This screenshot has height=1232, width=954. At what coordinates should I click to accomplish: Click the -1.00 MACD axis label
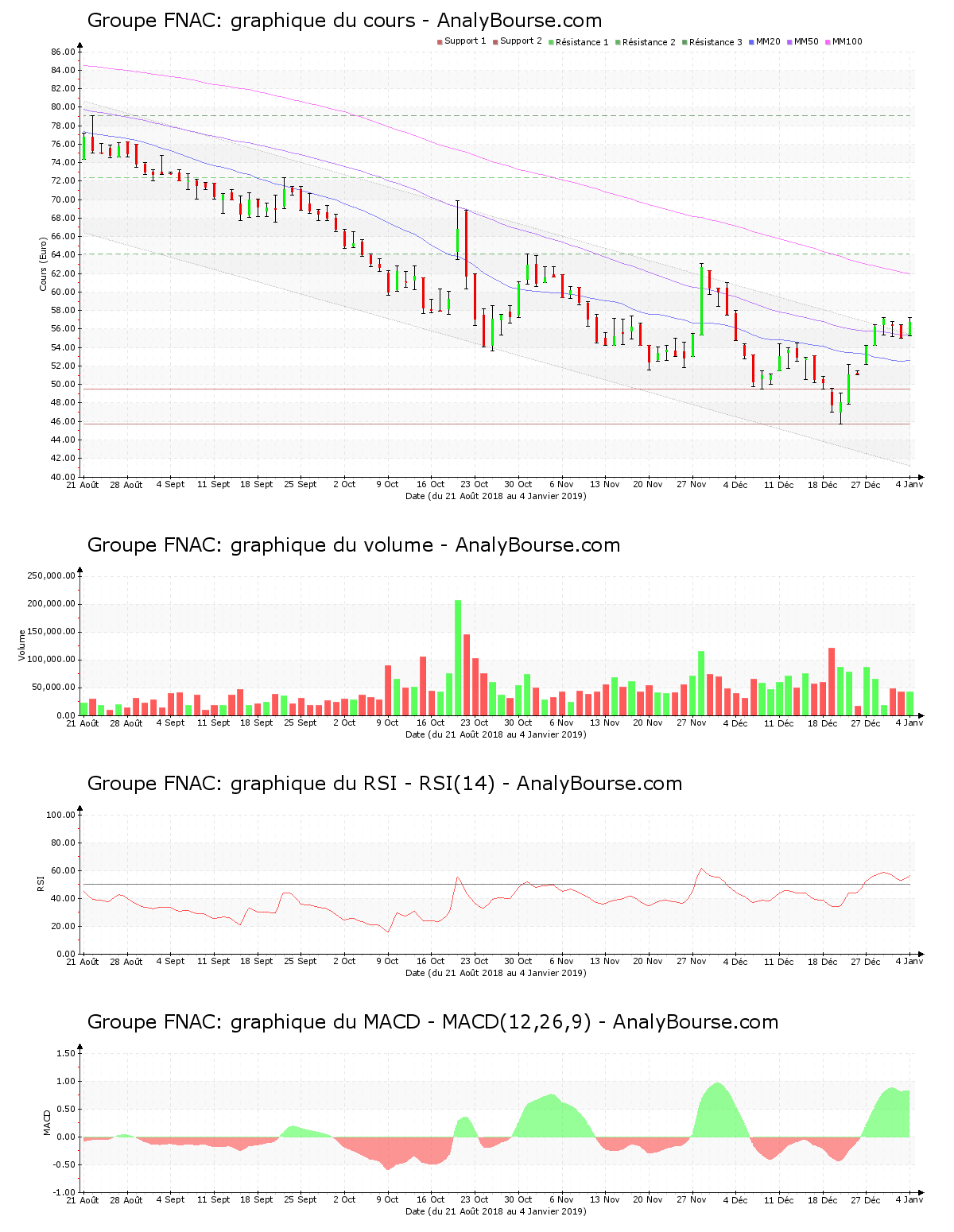click(x=64, y=1192)
